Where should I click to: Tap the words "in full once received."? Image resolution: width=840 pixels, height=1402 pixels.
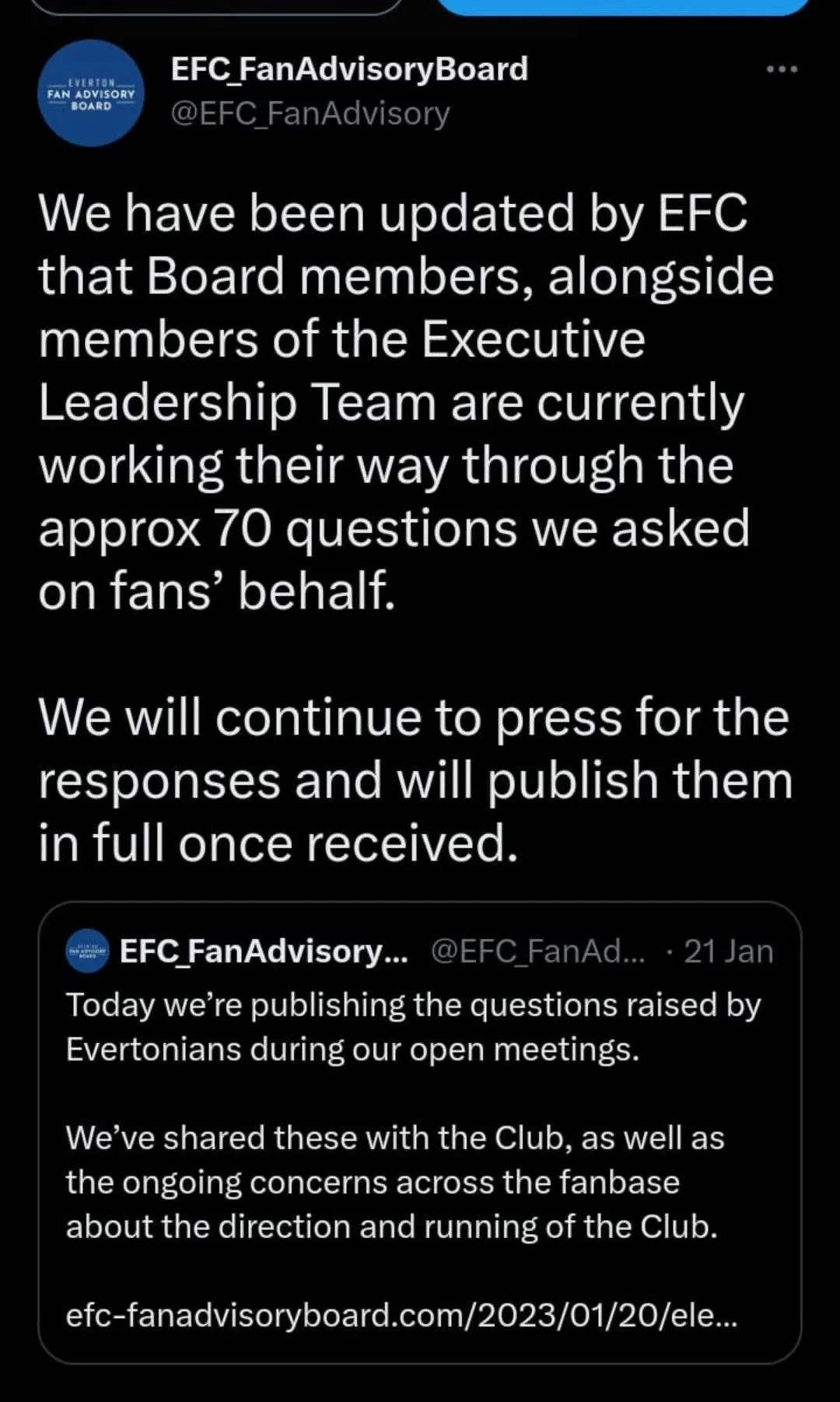click(x=278, y=843)
